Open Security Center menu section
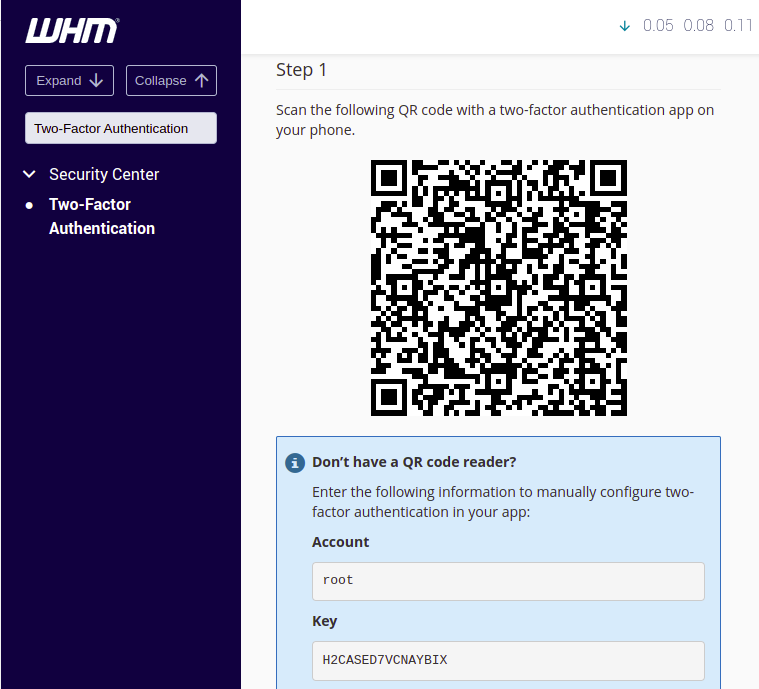Viewport: 759px width, 689px height. coord(104,174)
